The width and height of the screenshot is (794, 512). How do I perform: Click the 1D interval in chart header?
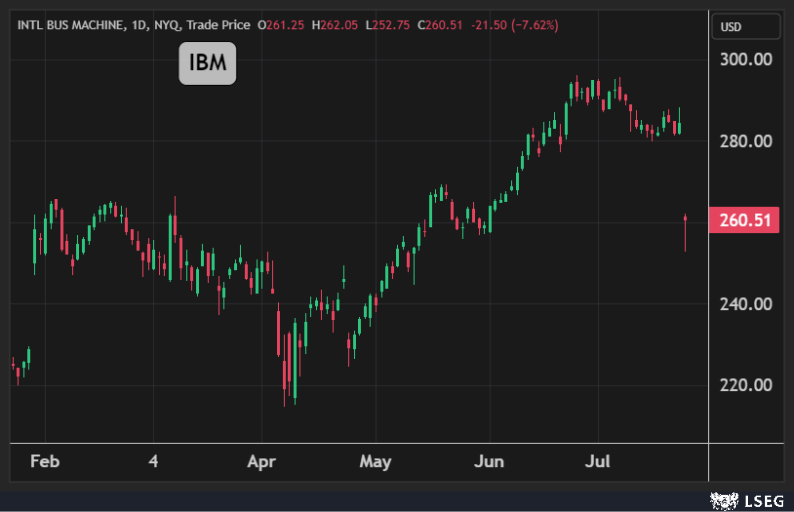[138, 24]
